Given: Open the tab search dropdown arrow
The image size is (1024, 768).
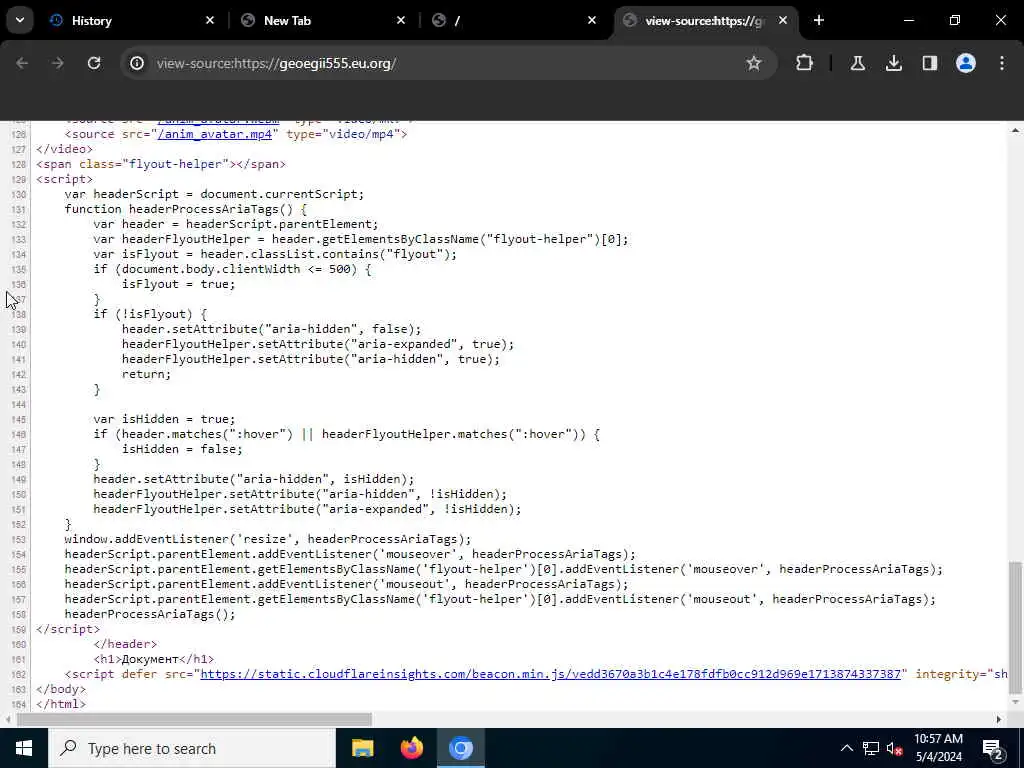Looking at the screenshot, I should [20, 20].
